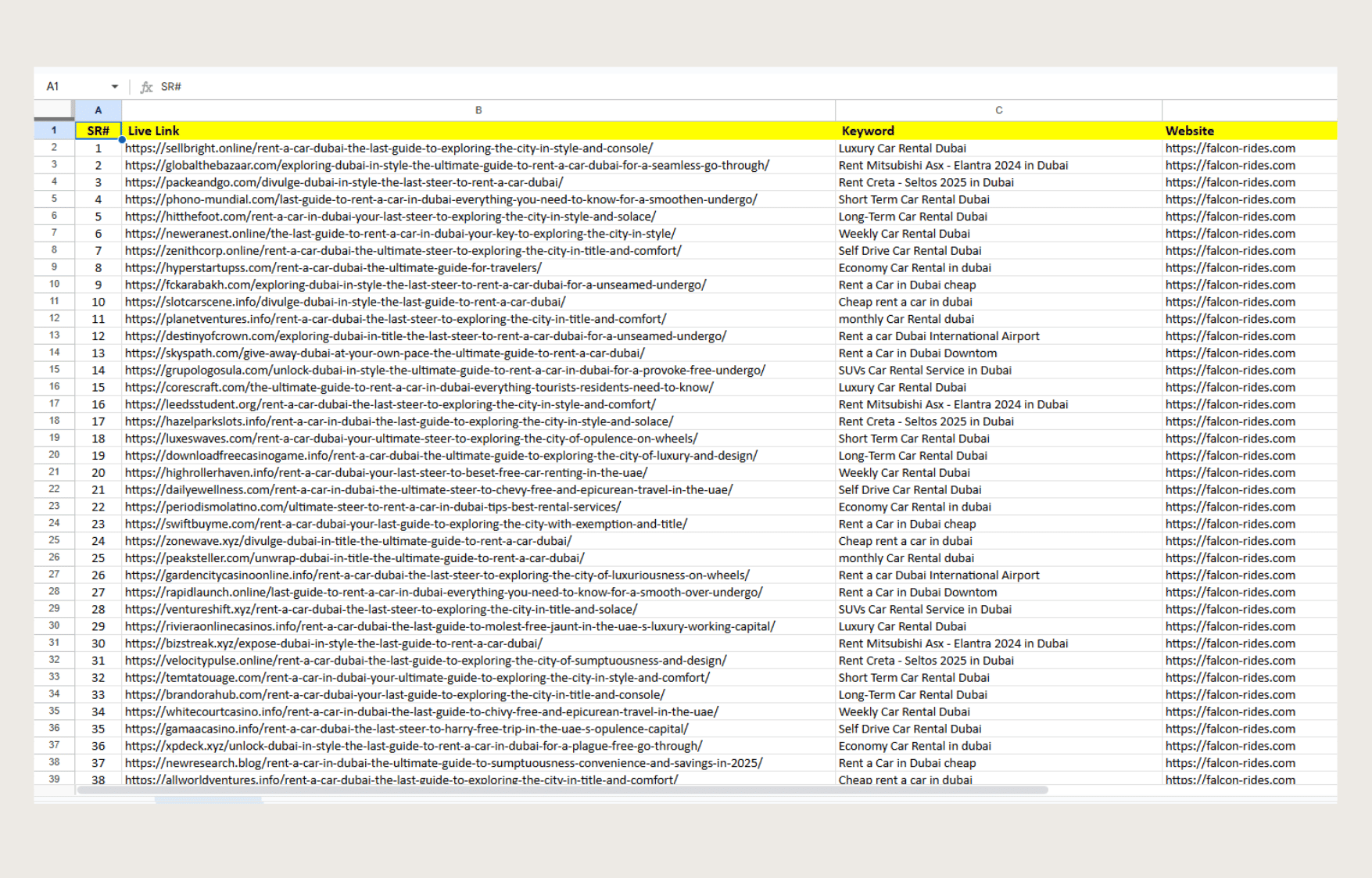Select row 20 header
The height and width of the screenshot is (878, 1372).
pos(54,455)
